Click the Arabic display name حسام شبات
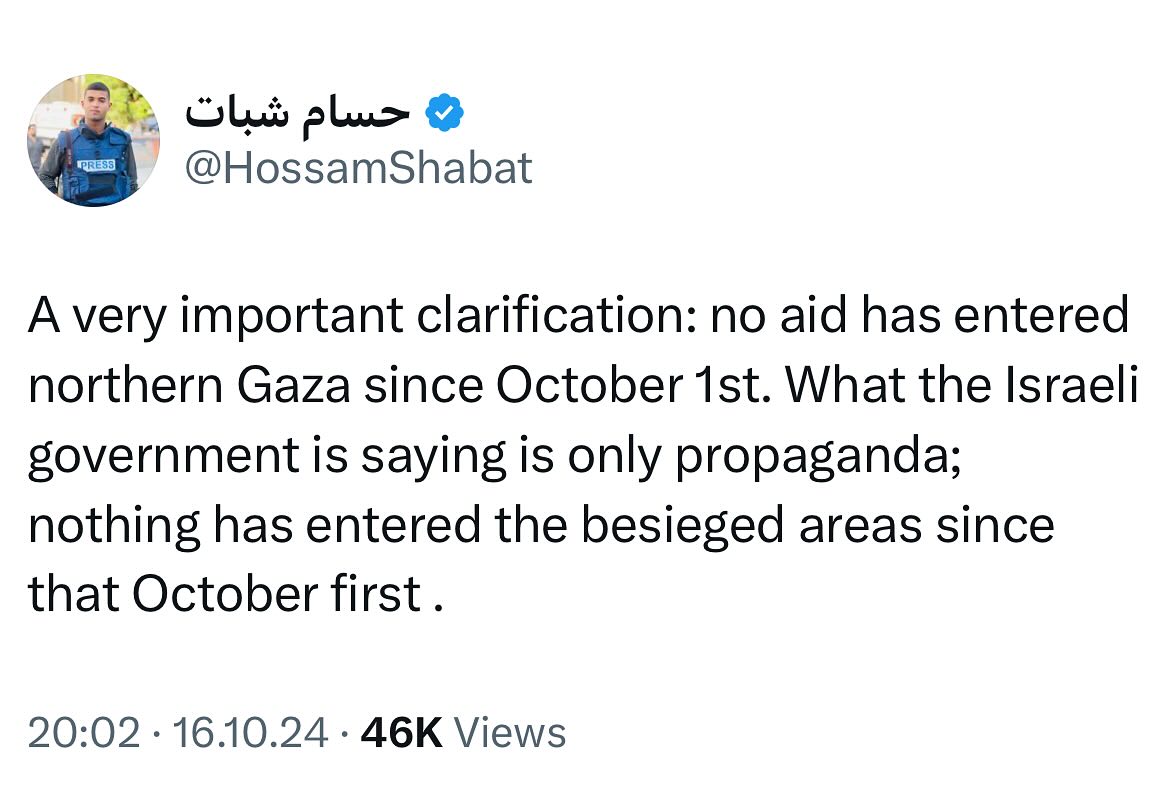 (x=297, y=114)
